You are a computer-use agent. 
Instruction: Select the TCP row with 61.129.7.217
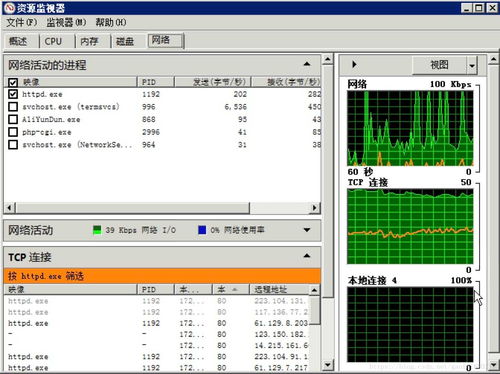pos(157,367)
